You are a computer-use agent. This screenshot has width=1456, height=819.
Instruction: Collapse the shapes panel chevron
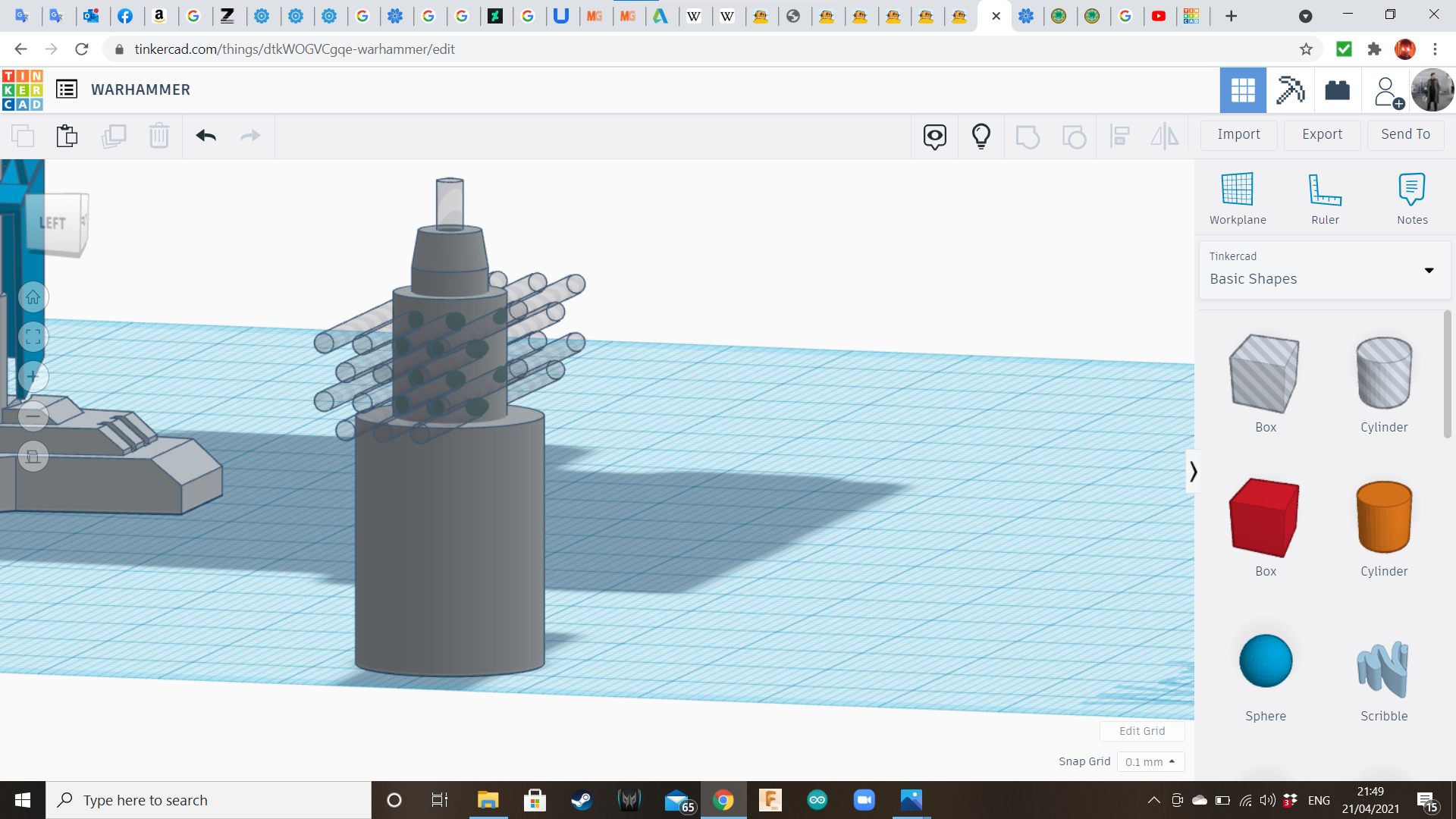[x=1193, y=472]
